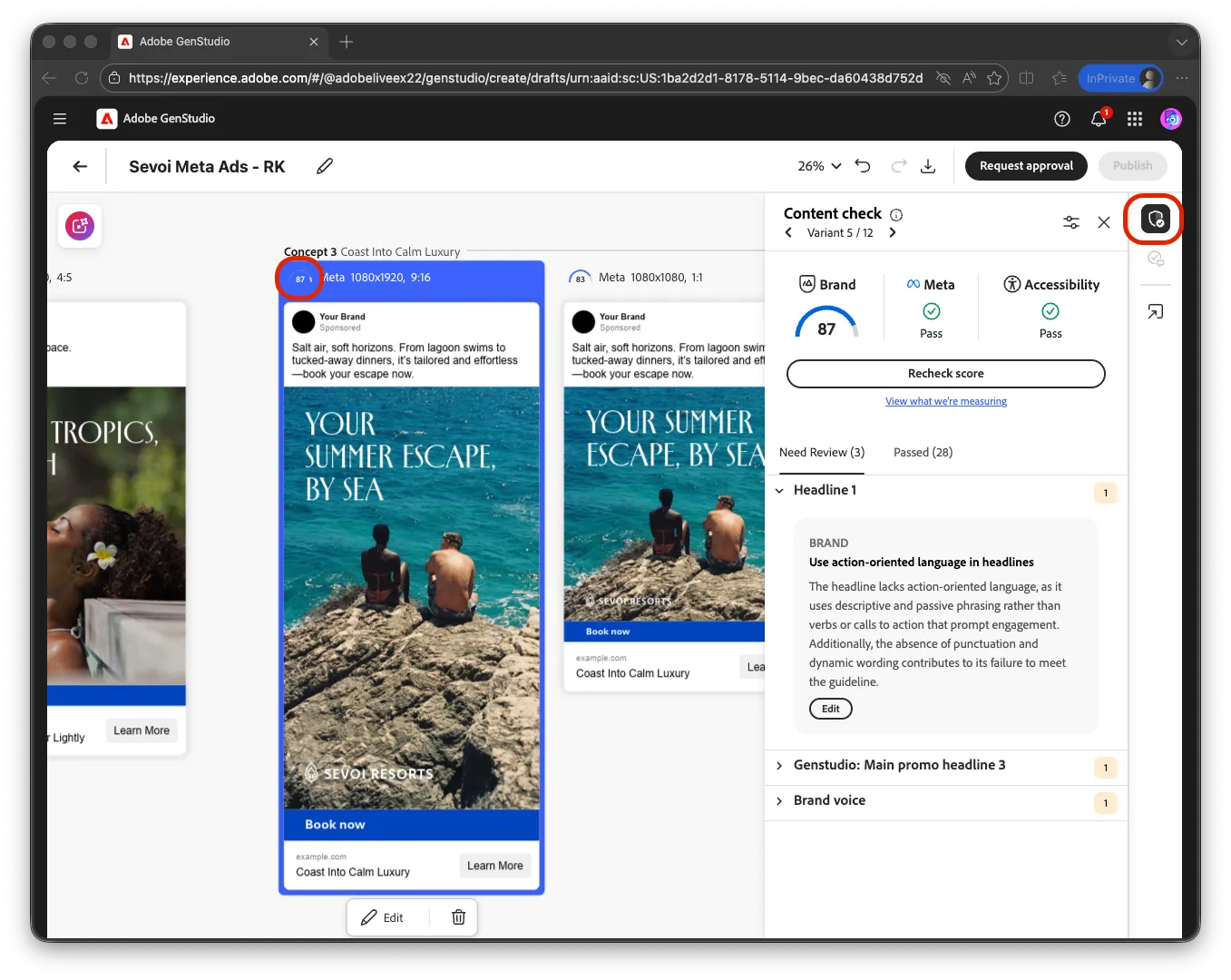Open the Content check shield icon

click(x=1155, y=219)
